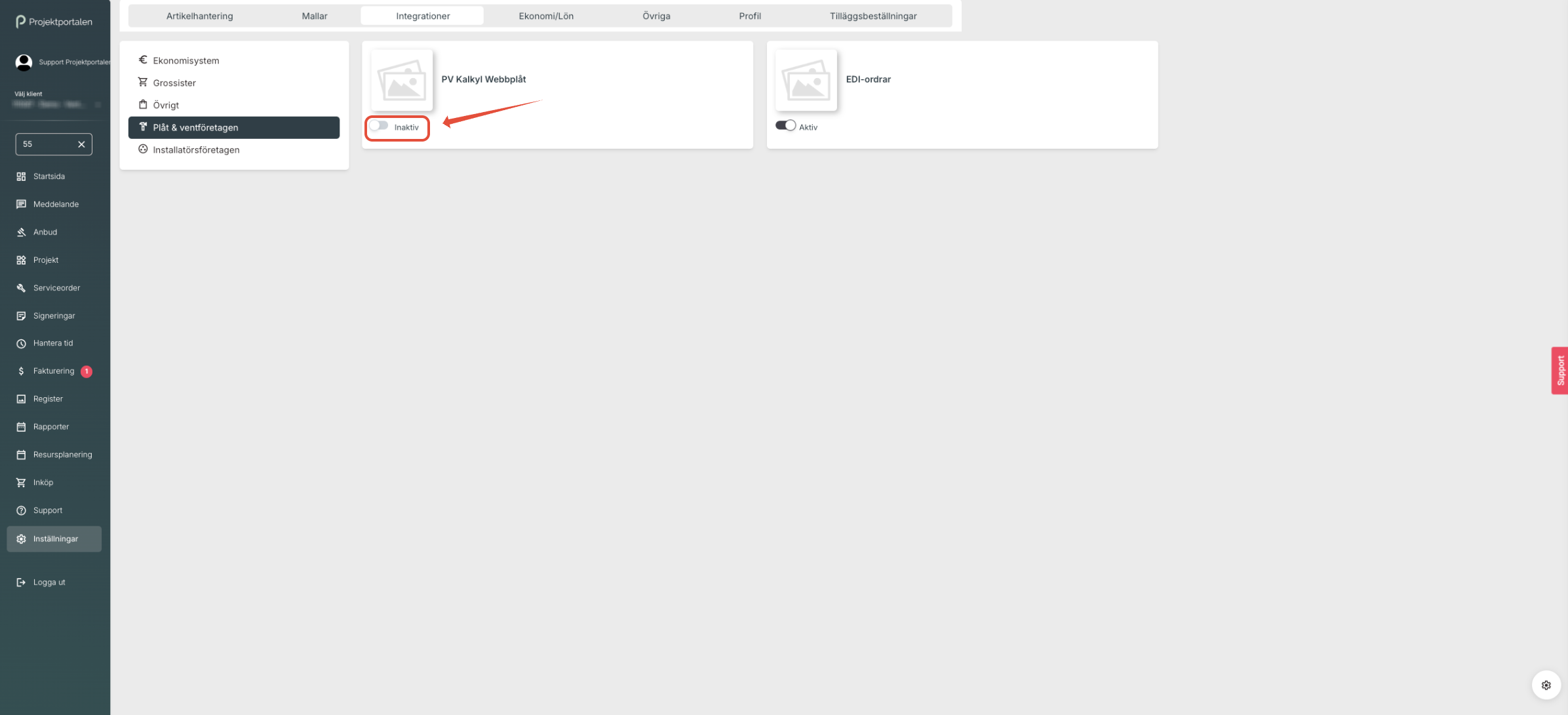Disable the EDI-ordrar Aktiv toggle

(785, 126)
